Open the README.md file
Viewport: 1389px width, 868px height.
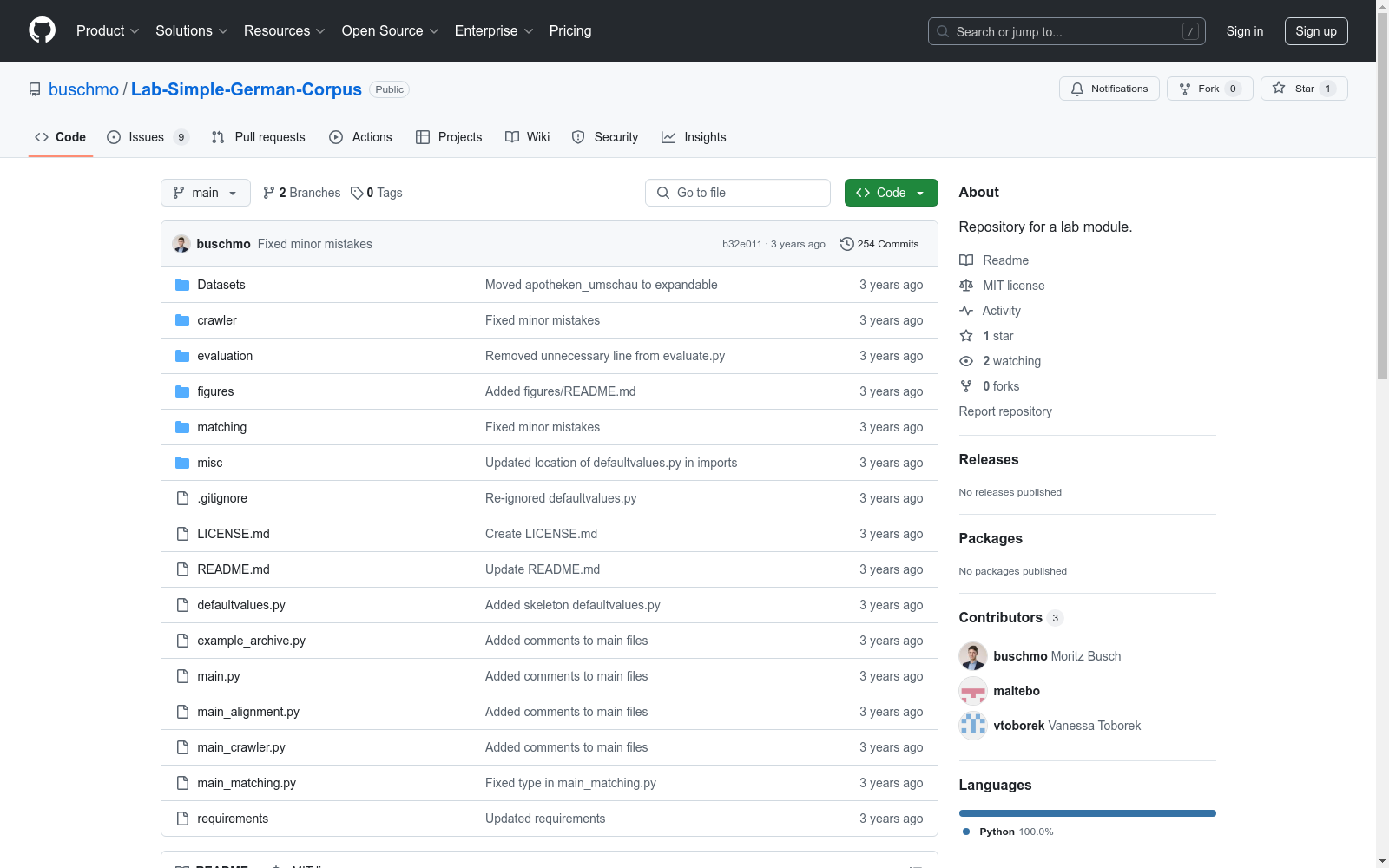click(234, 569)
